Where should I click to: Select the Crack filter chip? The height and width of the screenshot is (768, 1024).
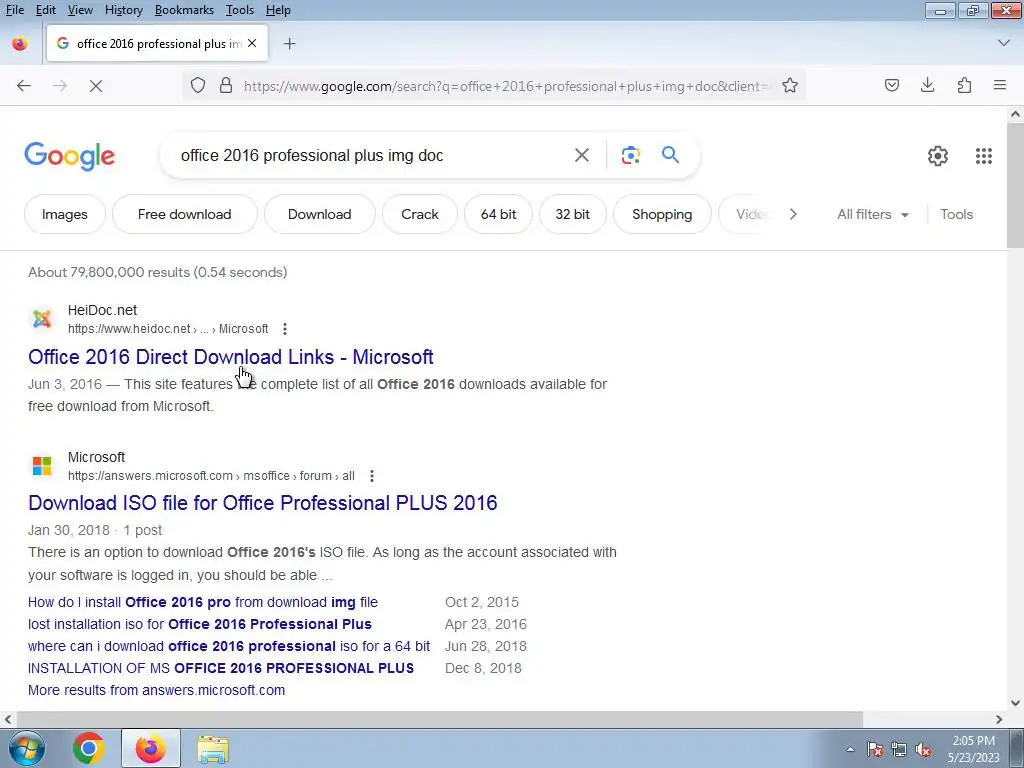coord(420,214)
